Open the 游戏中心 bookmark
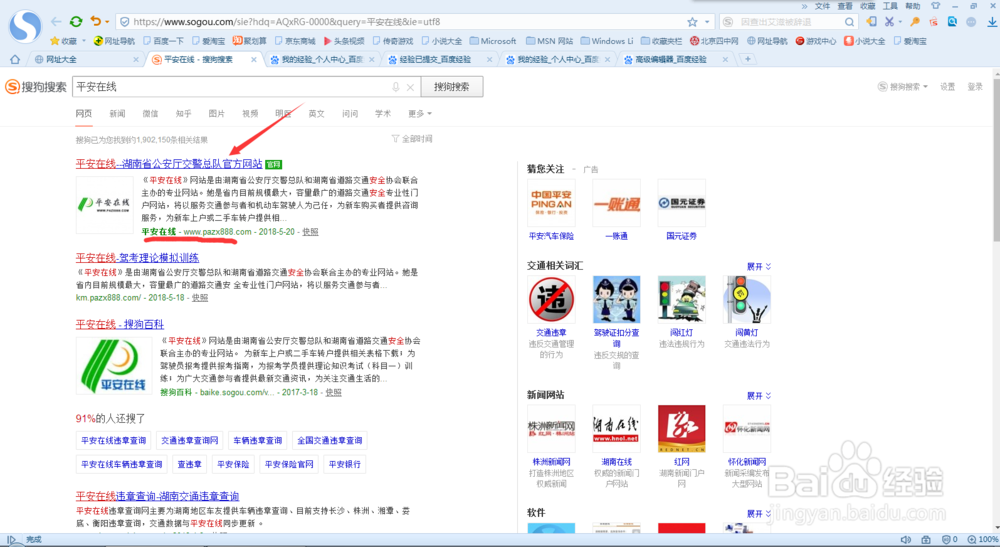 816,41
